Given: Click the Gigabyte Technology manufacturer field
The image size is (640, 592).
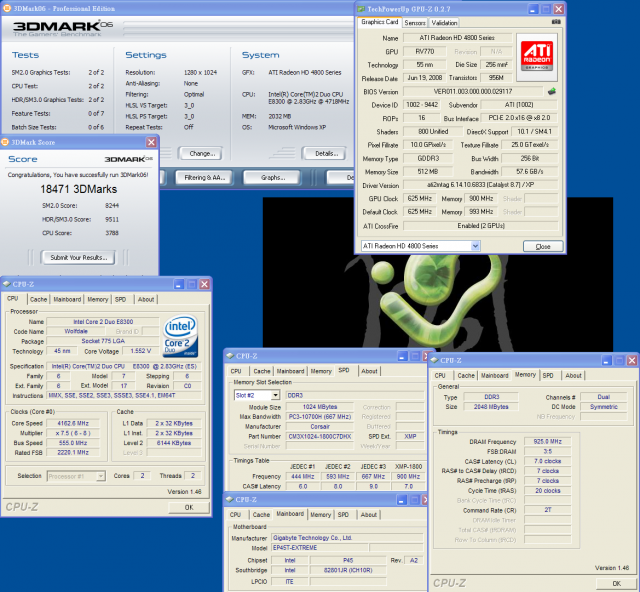Looking at the screenshot, I should tap(347, 538).
